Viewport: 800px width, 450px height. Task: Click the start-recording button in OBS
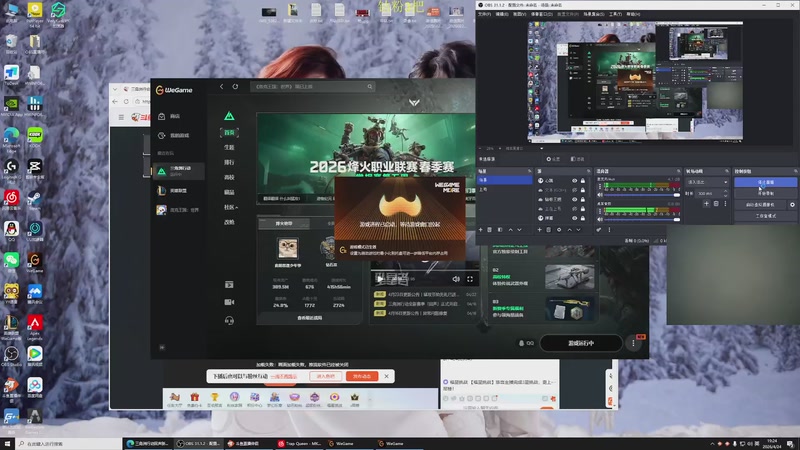765,193
